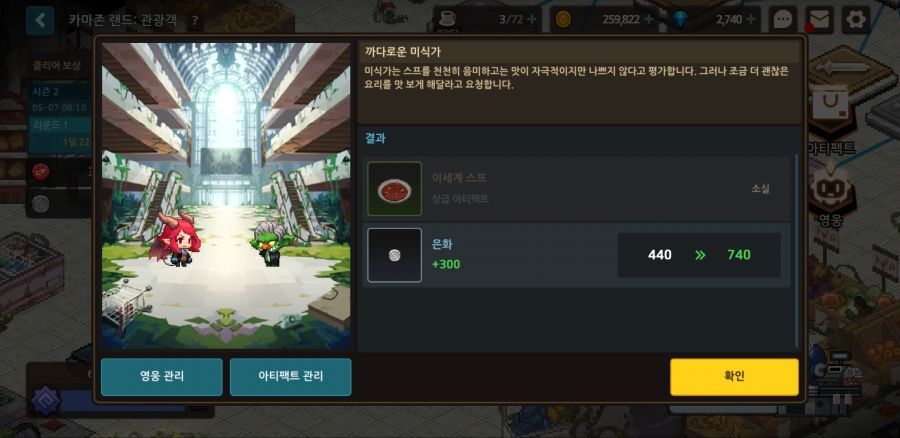The image size is (900, 438).
Task: Open the help question mark icon
Action: [x=195, y=21]
